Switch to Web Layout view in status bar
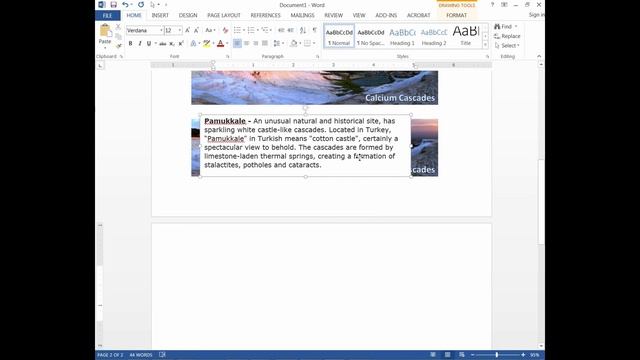 [462, 355]
